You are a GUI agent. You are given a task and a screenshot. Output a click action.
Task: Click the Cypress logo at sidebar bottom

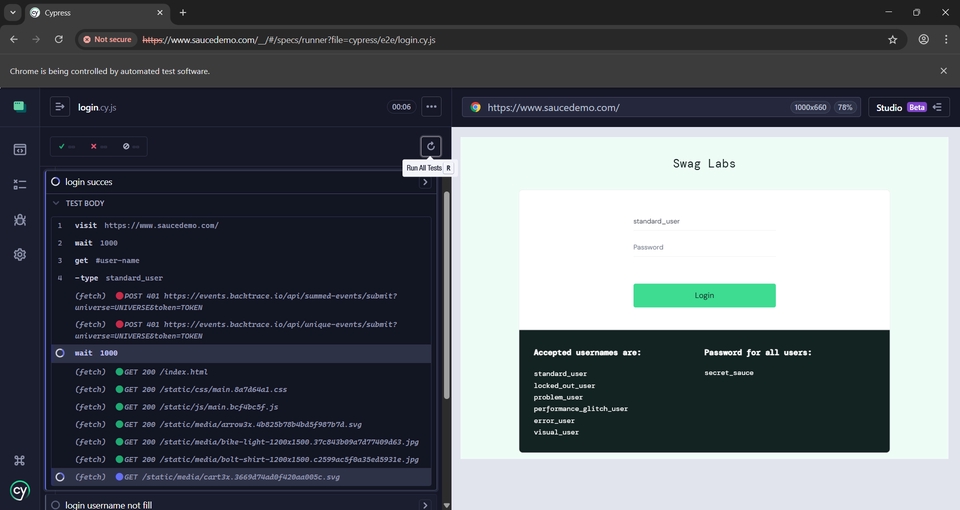(20, 490)
